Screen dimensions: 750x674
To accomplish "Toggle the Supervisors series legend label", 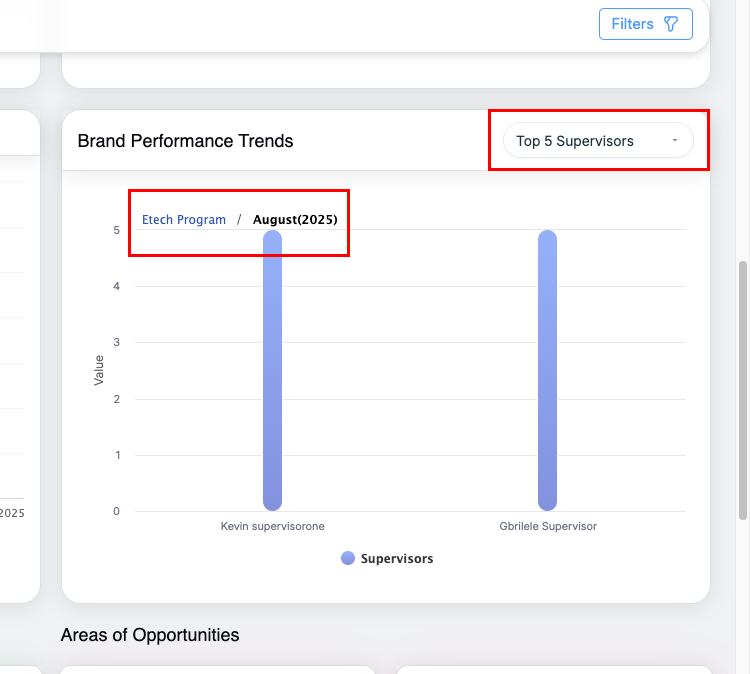I will tap(397, 559).
